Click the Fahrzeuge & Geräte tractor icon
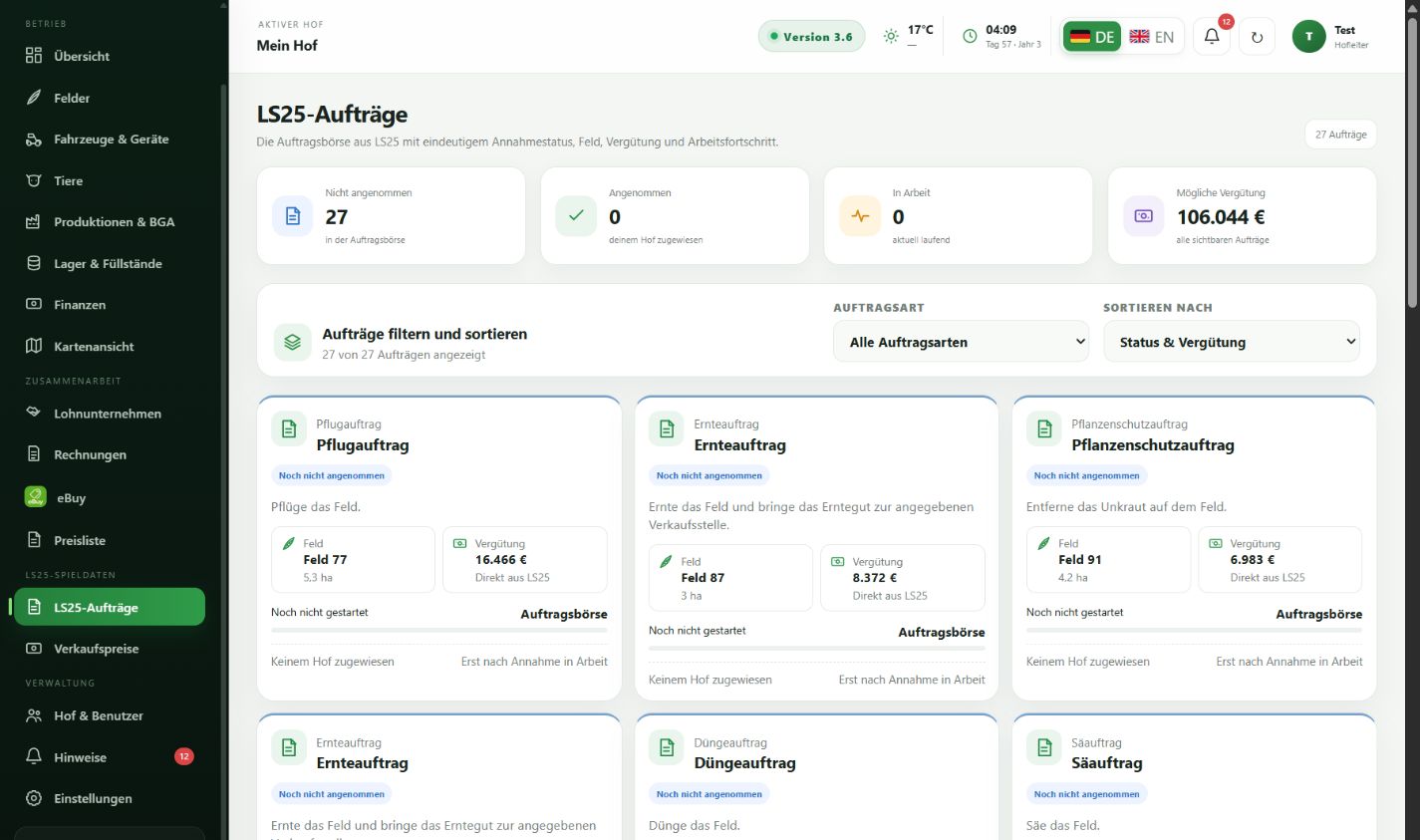 click(34, 140)
